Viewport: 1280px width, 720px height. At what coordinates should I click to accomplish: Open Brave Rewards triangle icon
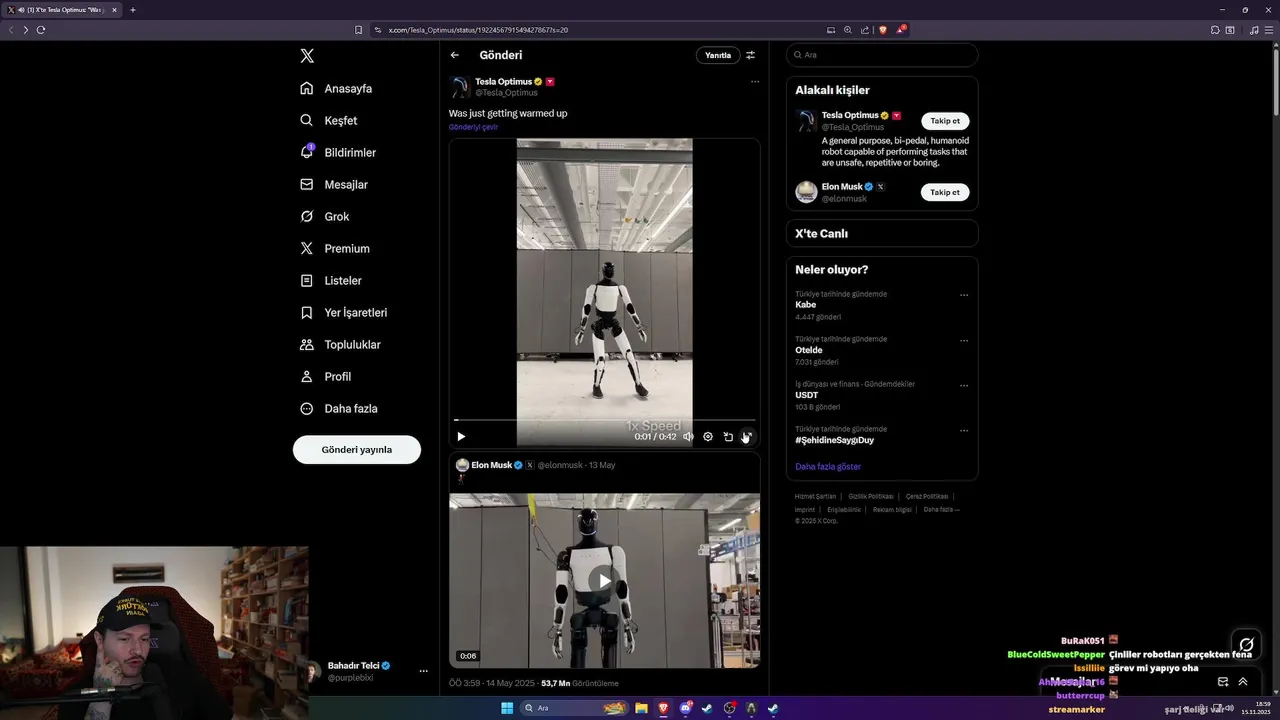(901, 30)
